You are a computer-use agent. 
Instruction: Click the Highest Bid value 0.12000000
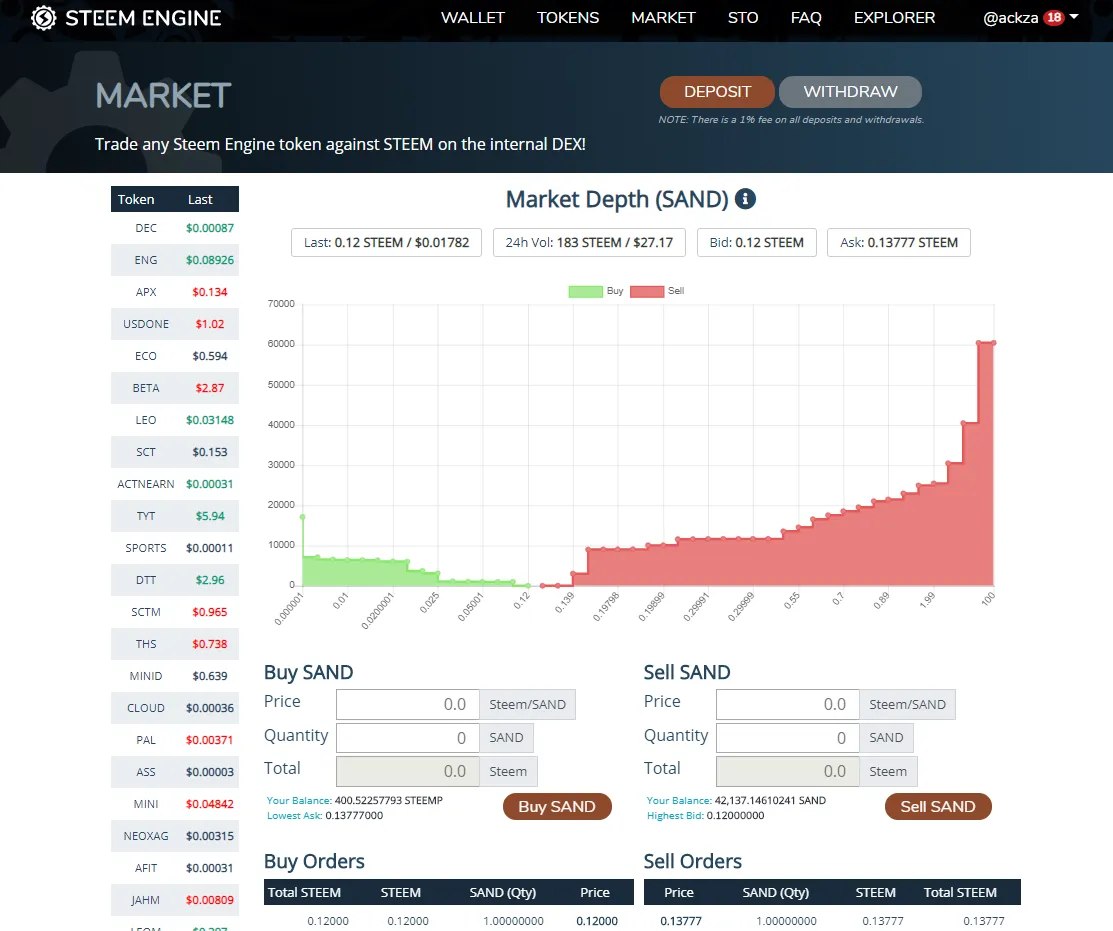[x=735, y=815]
